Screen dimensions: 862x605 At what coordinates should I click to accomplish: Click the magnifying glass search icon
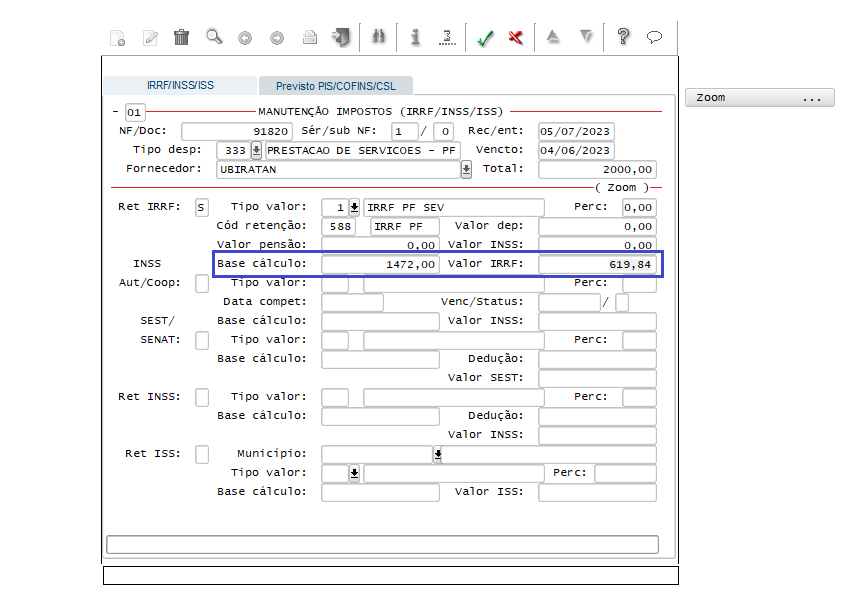pyautogui.click(x=213, y=38)
